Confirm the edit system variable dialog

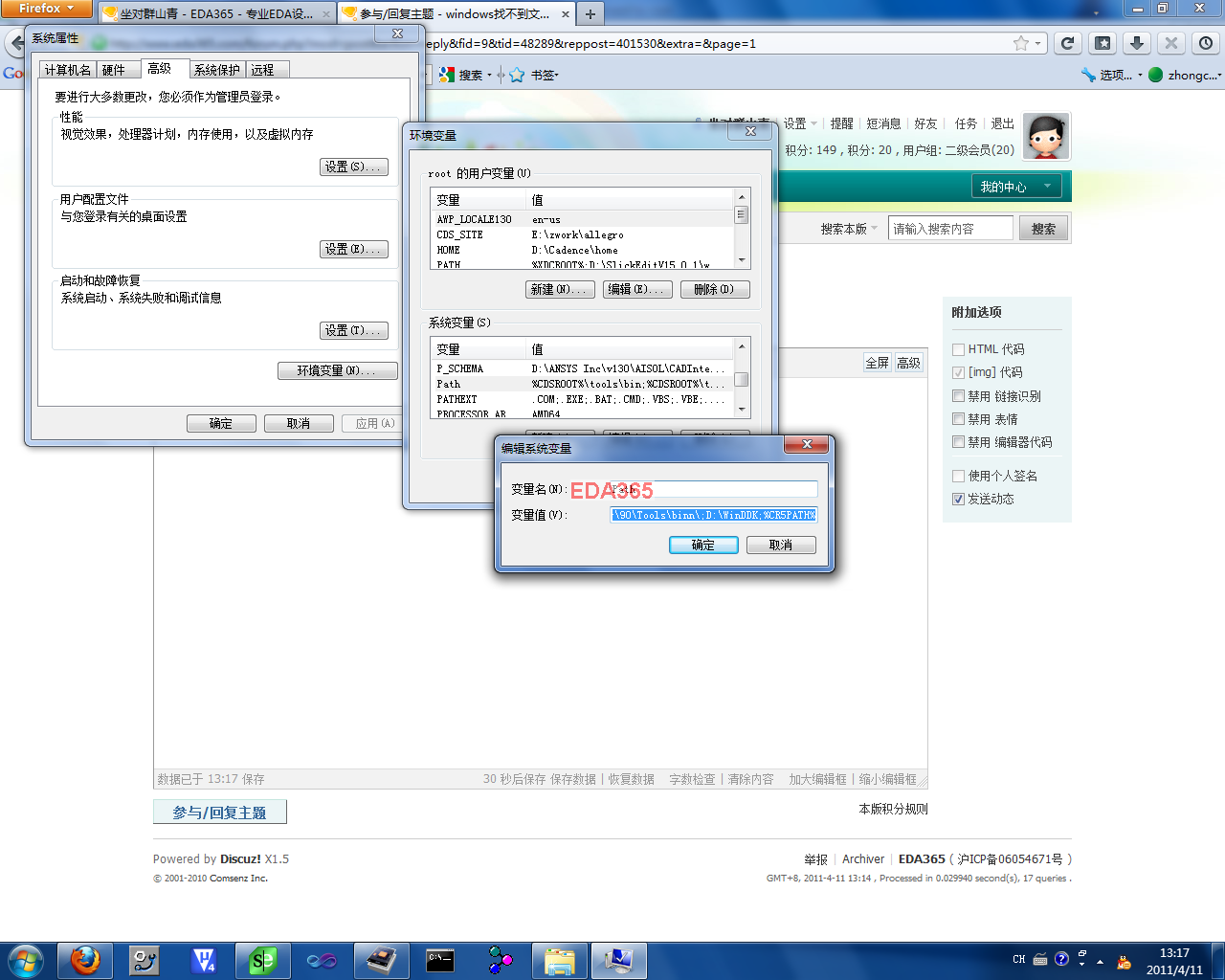point(703,545)
